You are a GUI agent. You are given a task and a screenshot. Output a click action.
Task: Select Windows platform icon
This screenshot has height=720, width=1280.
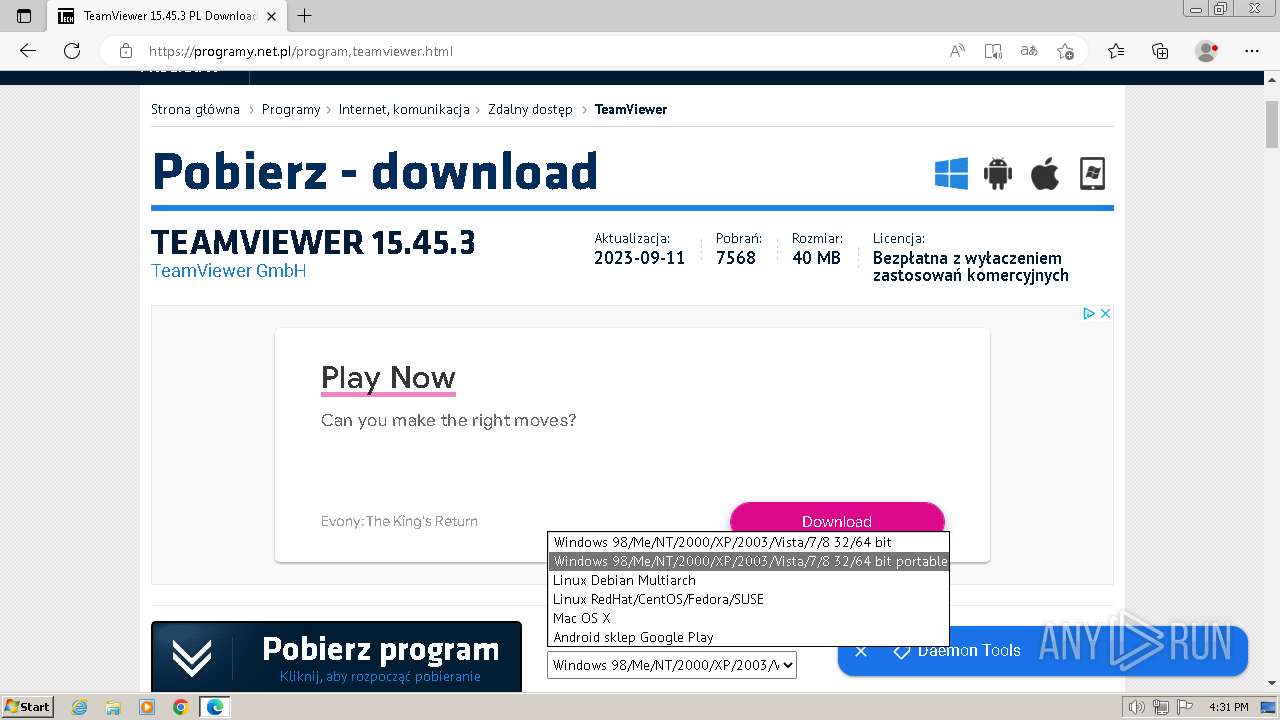coord(951,173)
